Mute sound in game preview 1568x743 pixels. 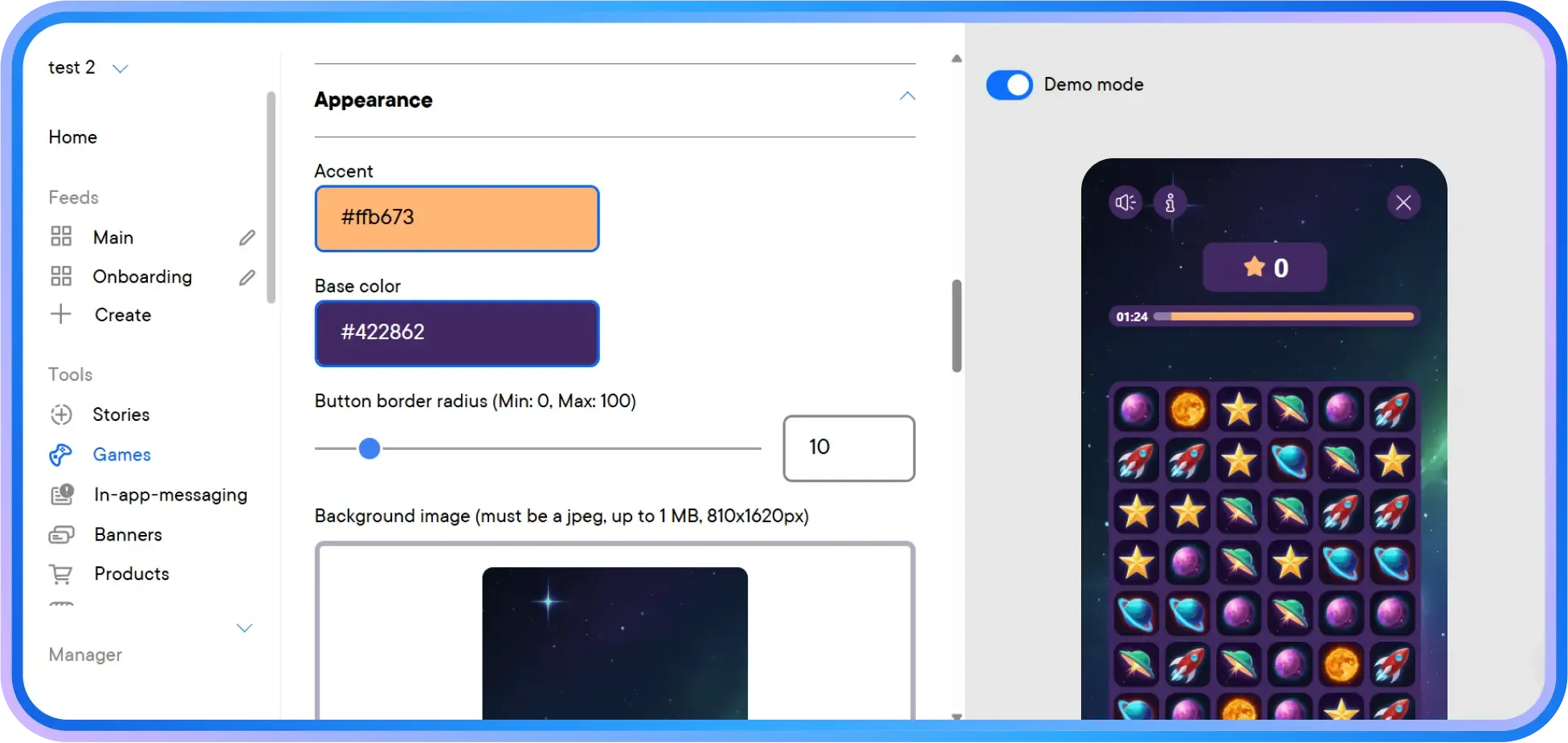point(1125,202)
